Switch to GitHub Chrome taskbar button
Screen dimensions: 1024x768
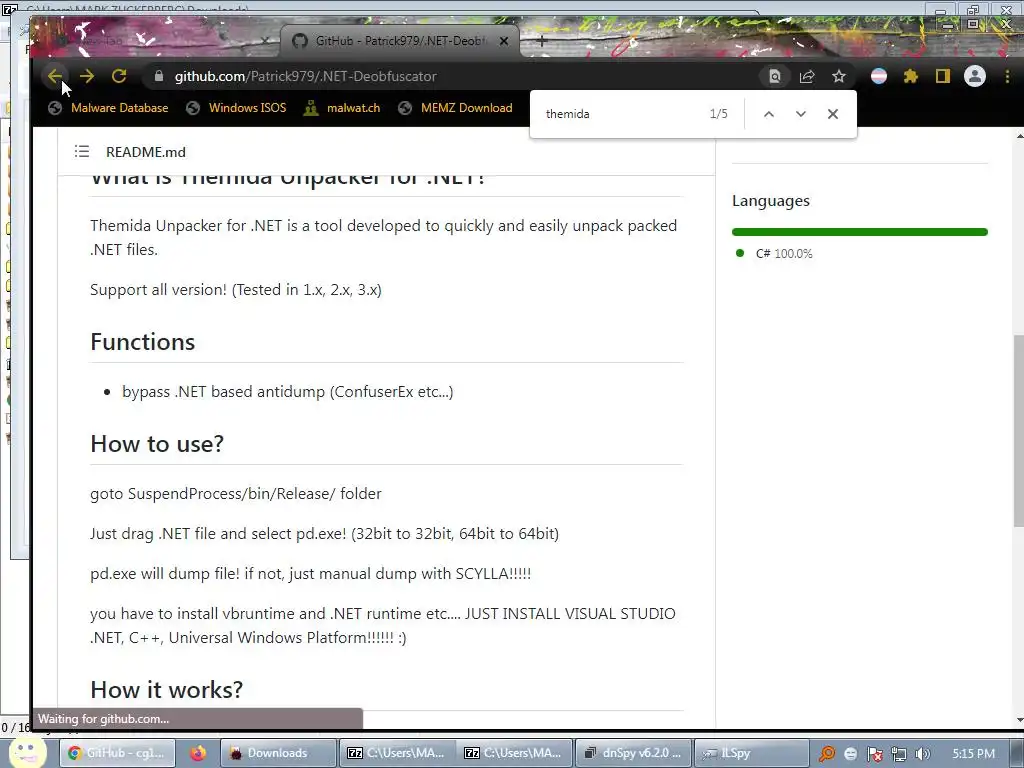click(x=118, y=753)
